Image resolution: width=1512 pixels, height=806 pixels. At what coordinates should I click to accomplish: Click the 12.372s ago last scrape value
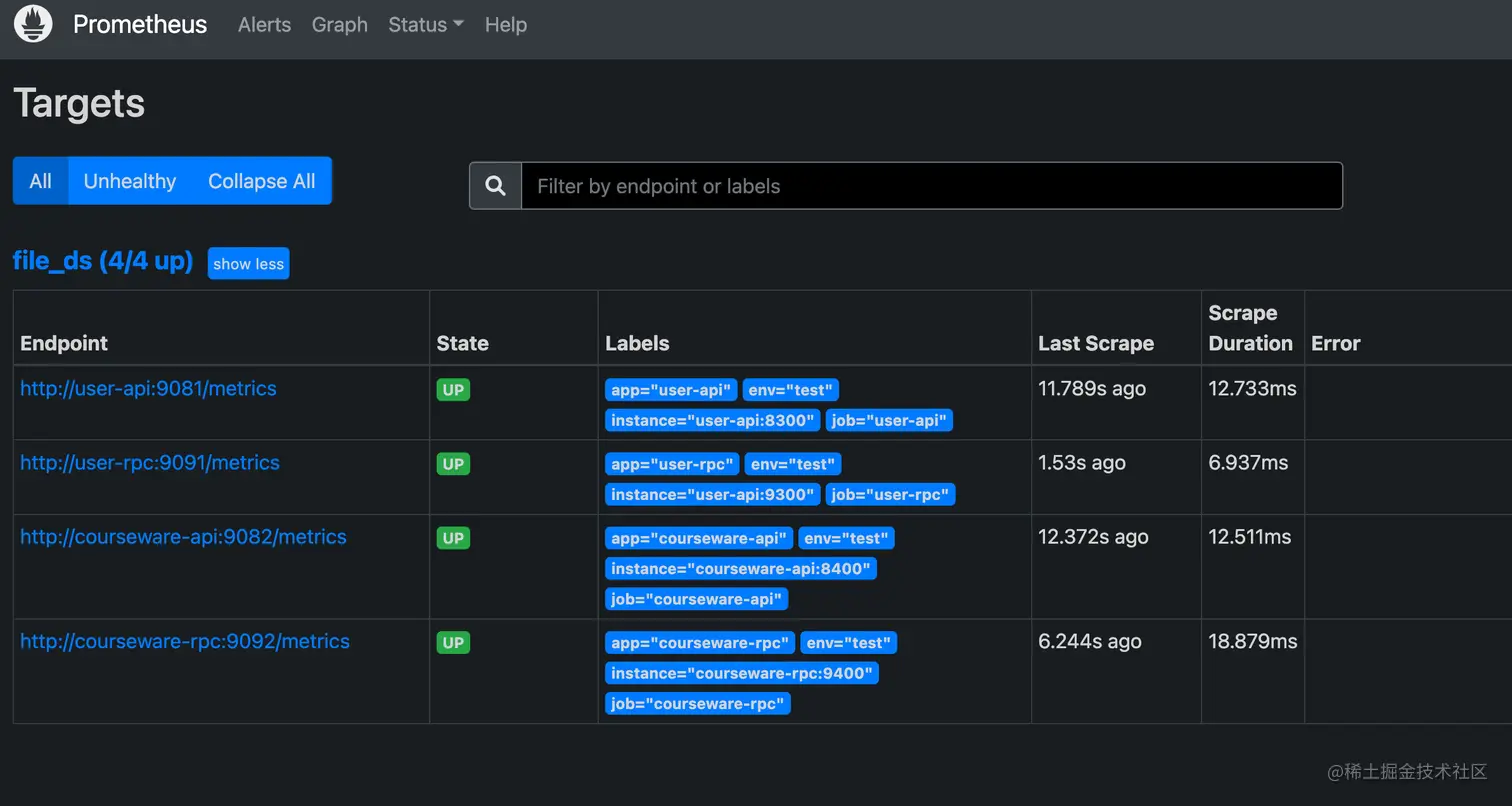click(x=1093, y=536)
